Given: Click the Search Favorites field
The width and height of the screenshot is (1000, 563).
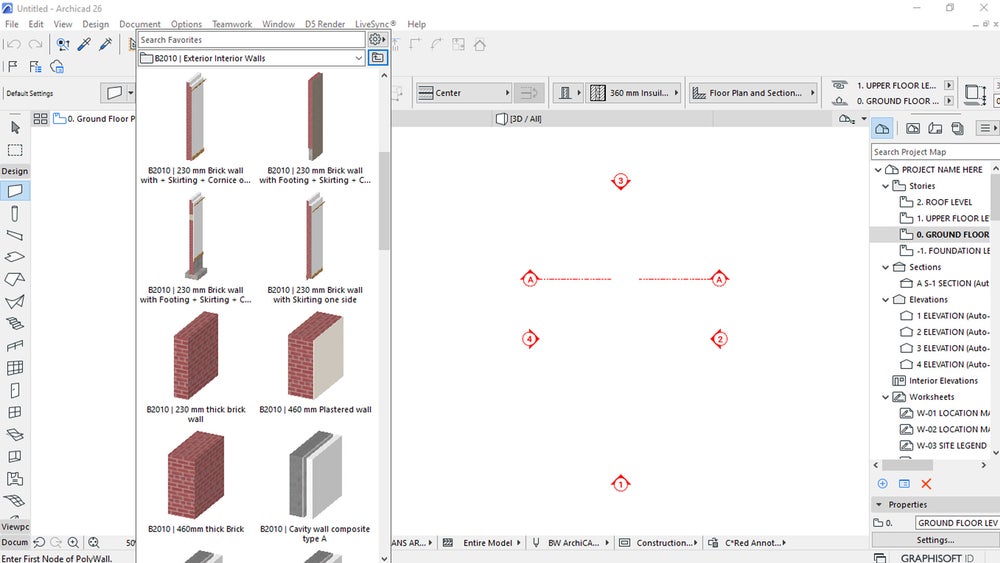Looking at the screenshot, I should point(251,40).
